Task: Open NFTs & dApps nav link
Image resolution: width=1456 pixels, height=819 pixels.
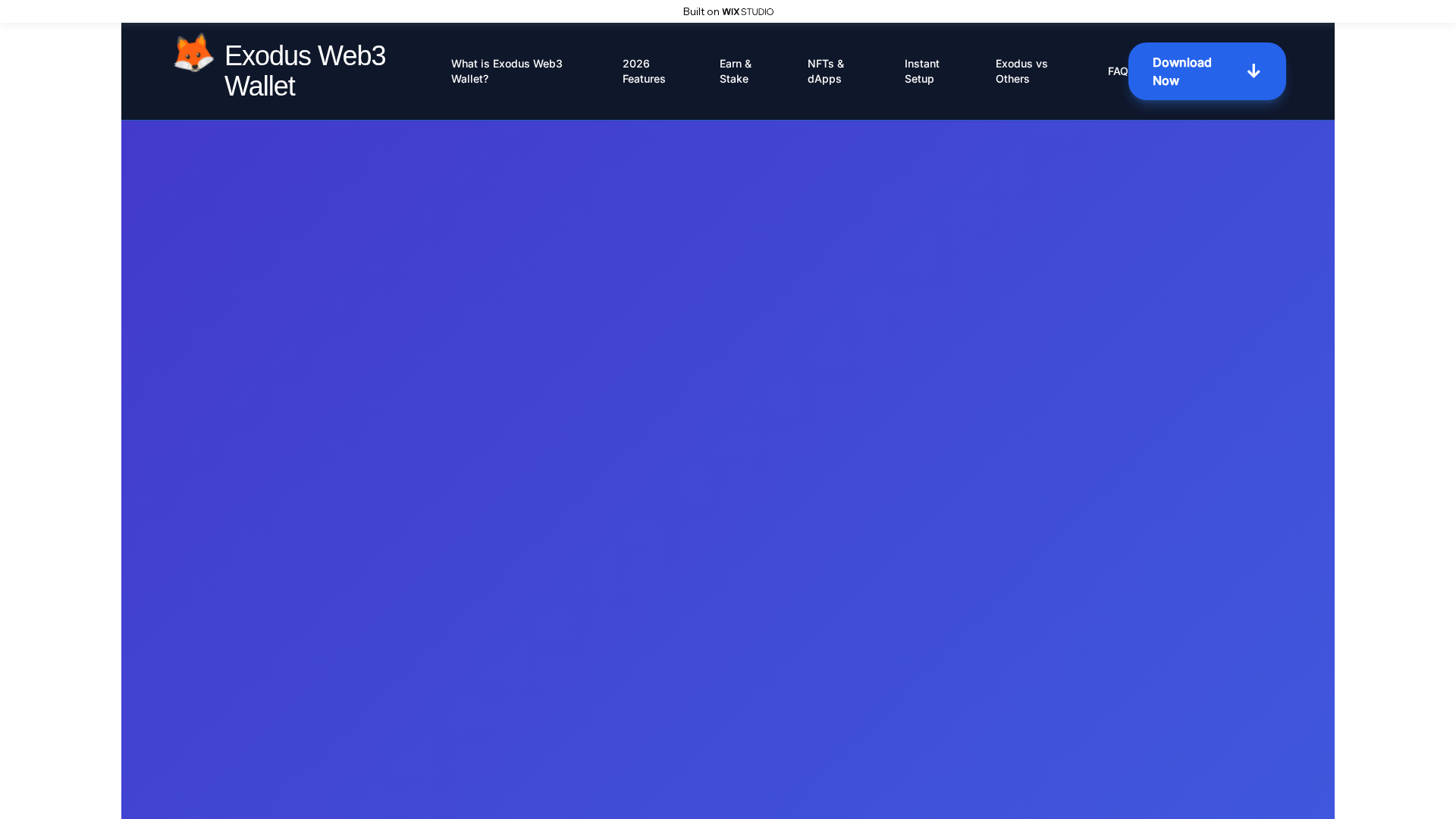Action: click(x=826, y=71)
